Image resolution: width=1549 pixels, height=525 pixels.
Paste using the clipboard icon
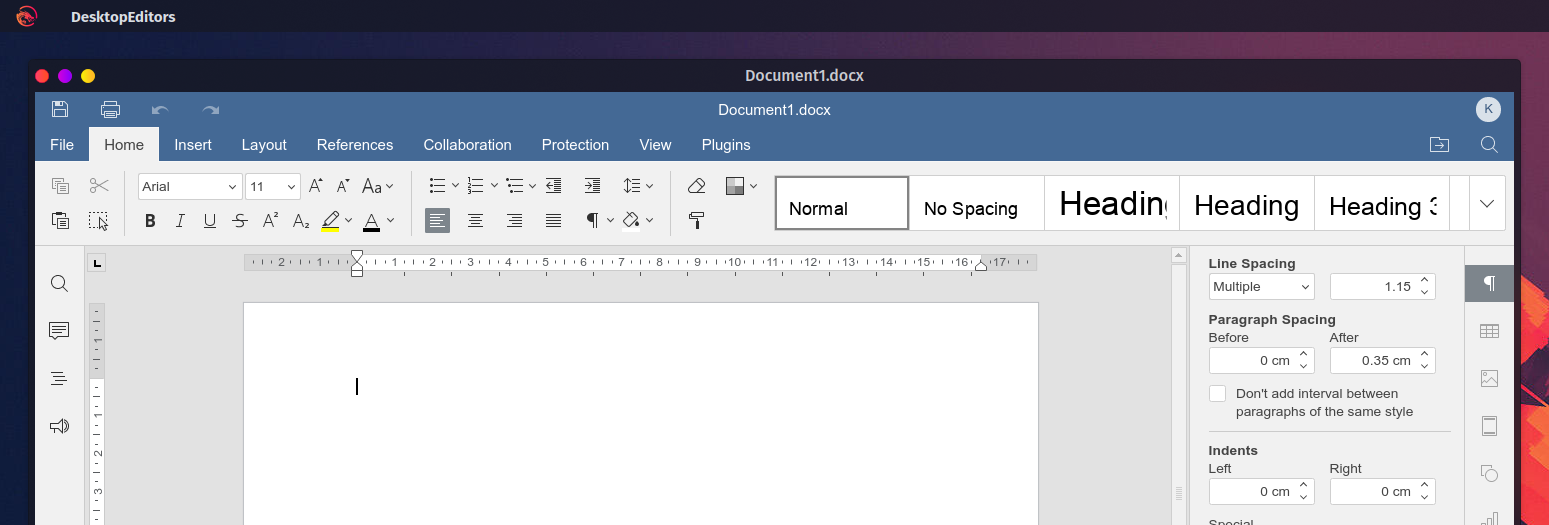(60, 220)
